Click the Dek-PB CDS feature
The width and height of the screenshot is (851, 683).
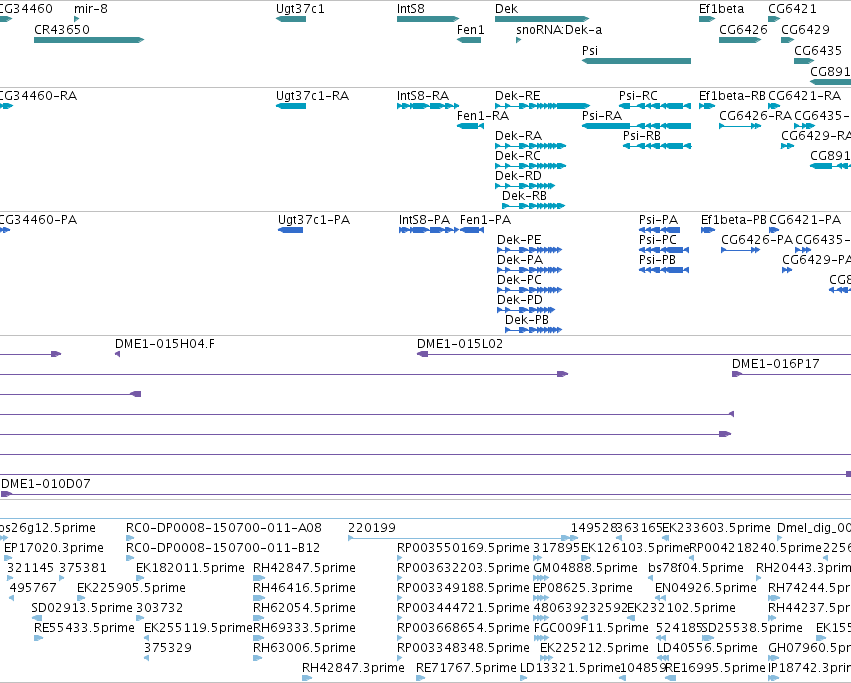(x=534, y=330)
